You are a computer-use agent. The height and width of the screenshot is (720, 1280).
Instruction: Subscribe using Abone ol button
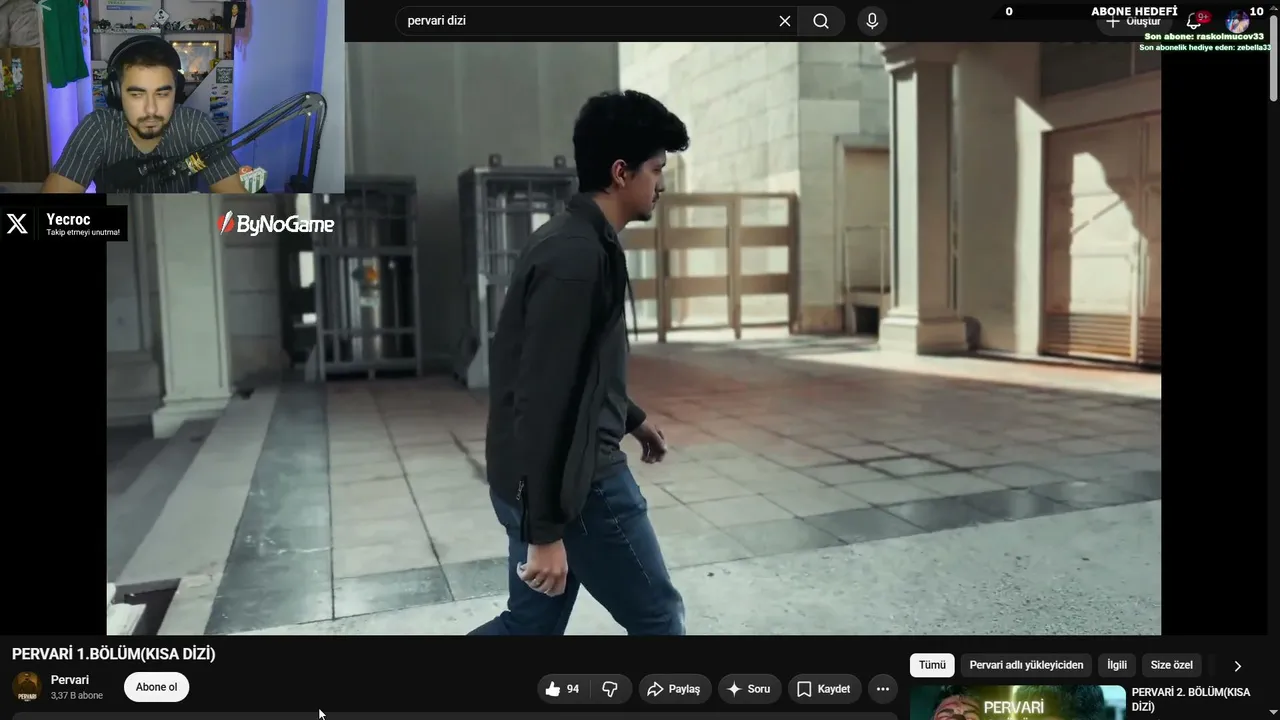[157, 687]
